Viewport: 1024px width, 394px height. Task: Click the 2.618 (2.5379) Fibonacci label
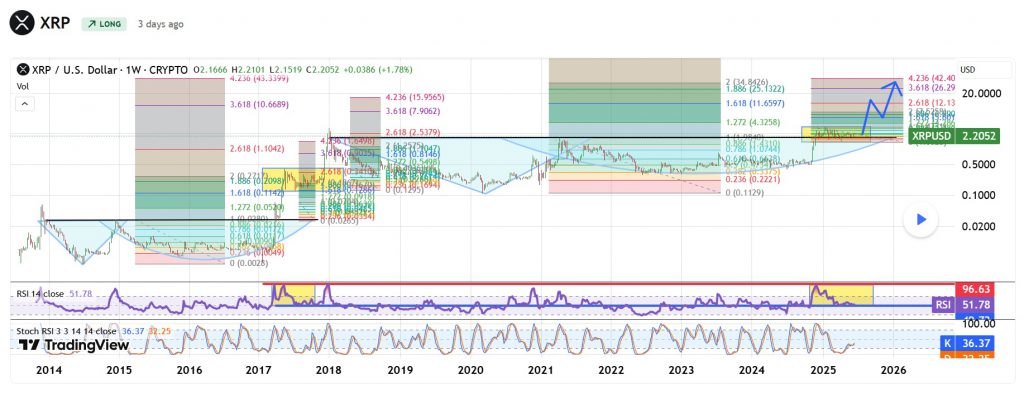(413, 133)
